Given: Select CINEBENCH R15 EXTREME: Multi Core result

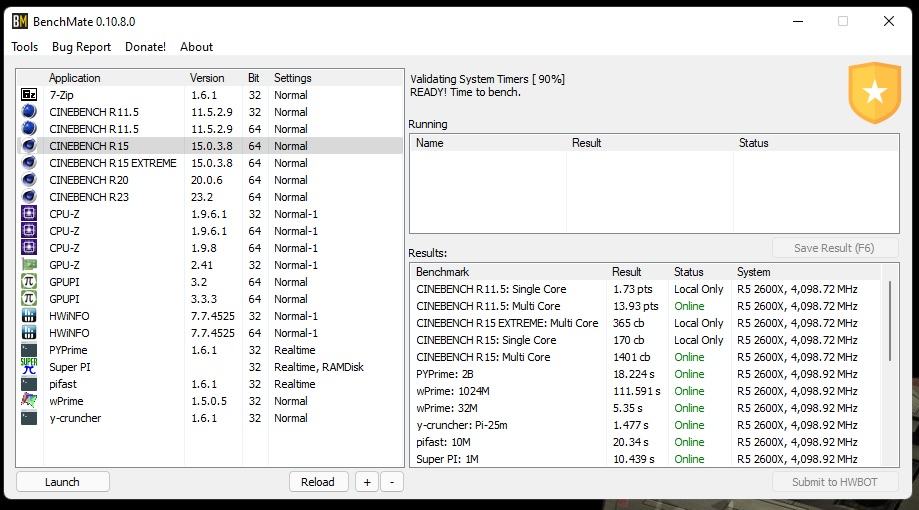Looking at the screenshot, I should click(646, 323).
